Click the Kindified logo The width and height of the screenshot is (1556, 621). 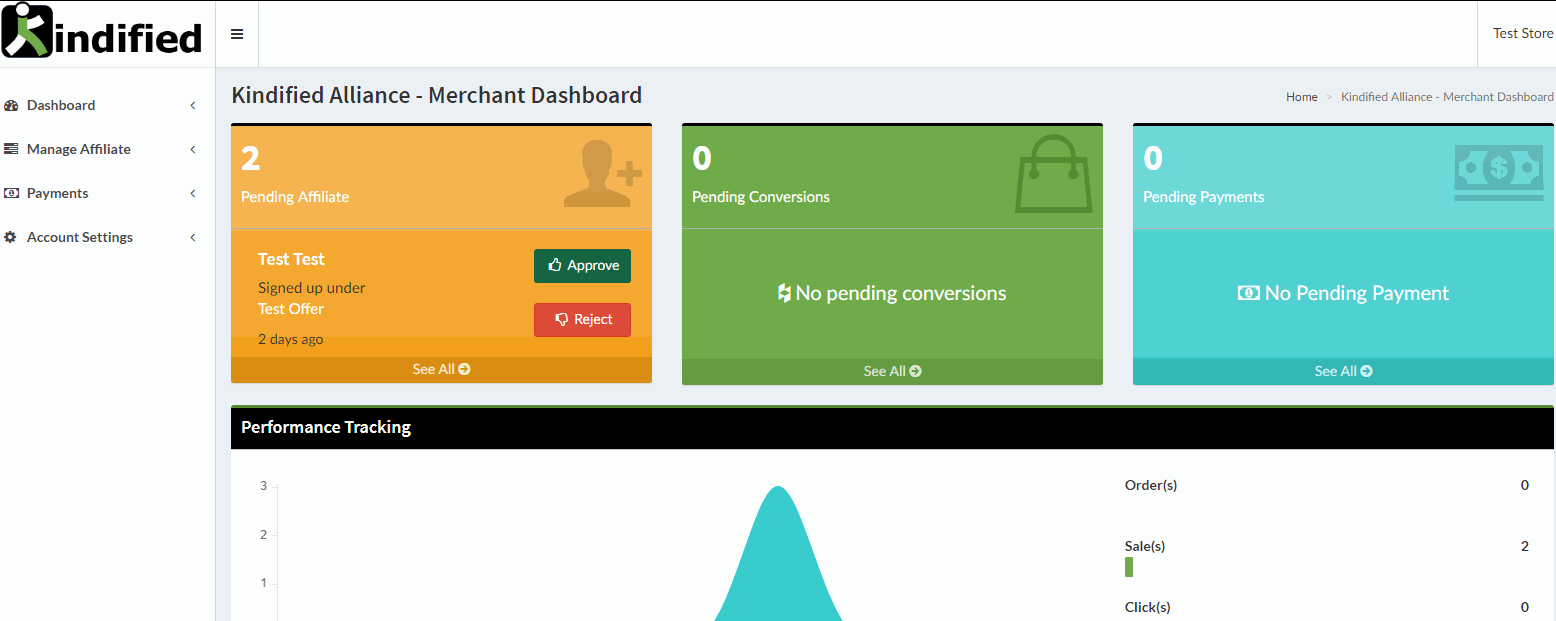pyautogui.click(x=102, y=33)
